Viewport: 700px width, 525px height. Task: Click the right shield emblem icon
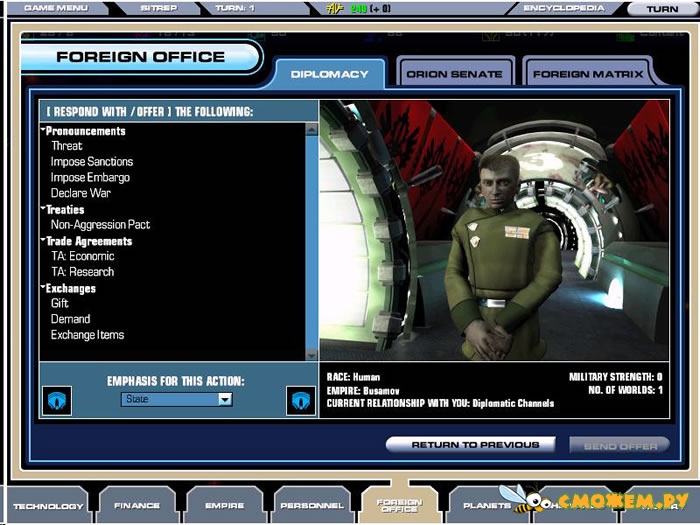[x=300, y=400]
